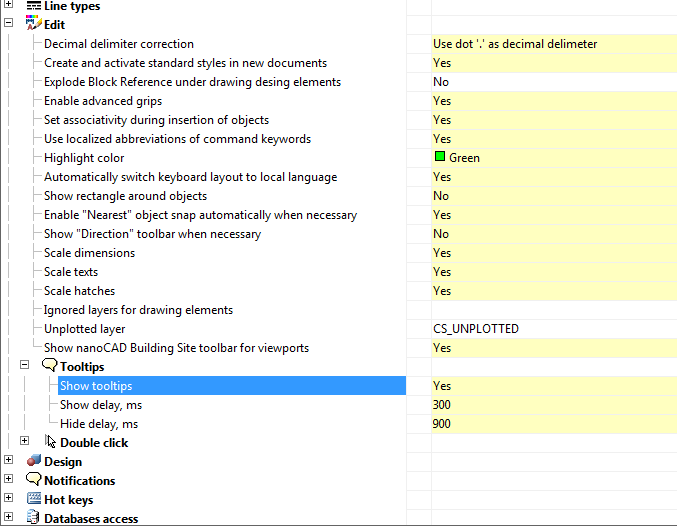Click the Hot keys keyboard icon
The image size is (677, 526).
pos(33,499)
